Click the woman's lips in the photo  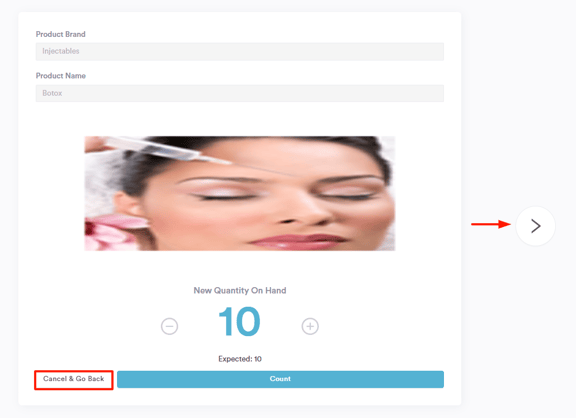[298, 242]
